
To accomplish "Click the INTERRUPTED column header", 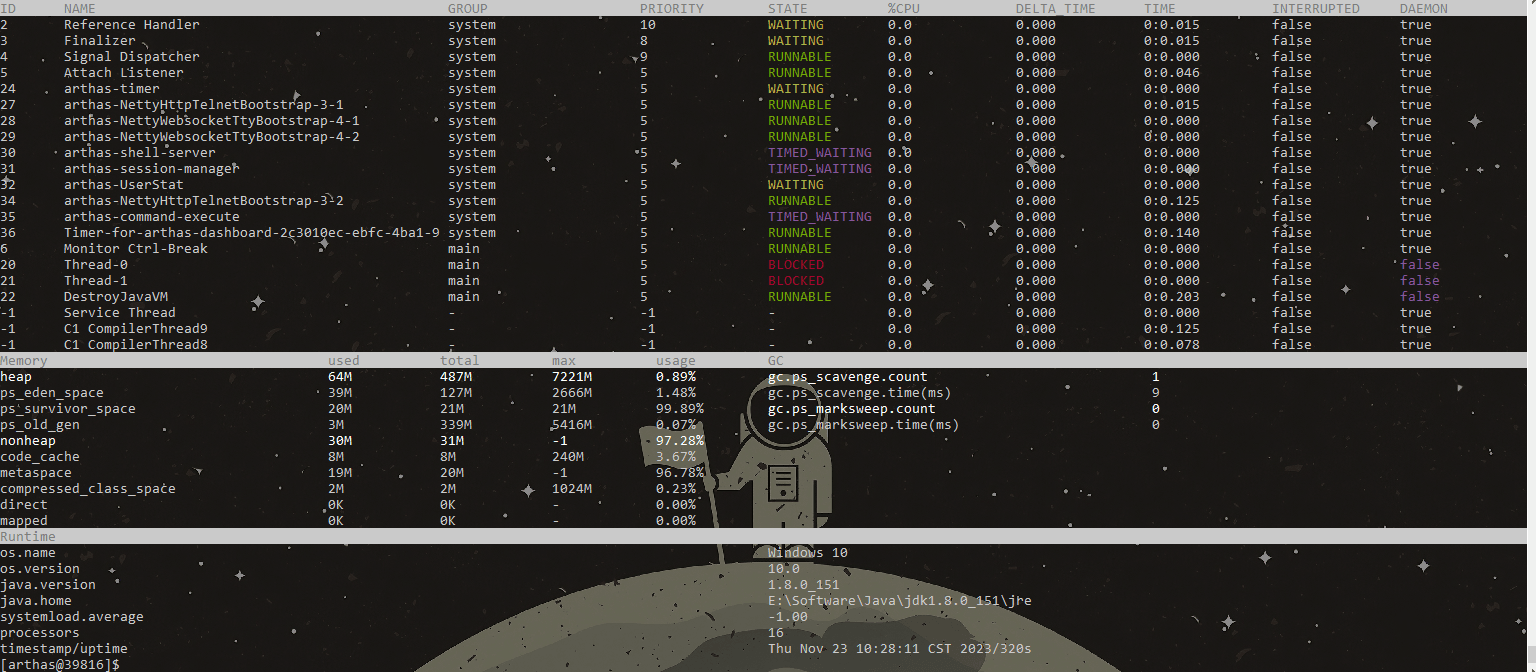I will click(1316, 9).
